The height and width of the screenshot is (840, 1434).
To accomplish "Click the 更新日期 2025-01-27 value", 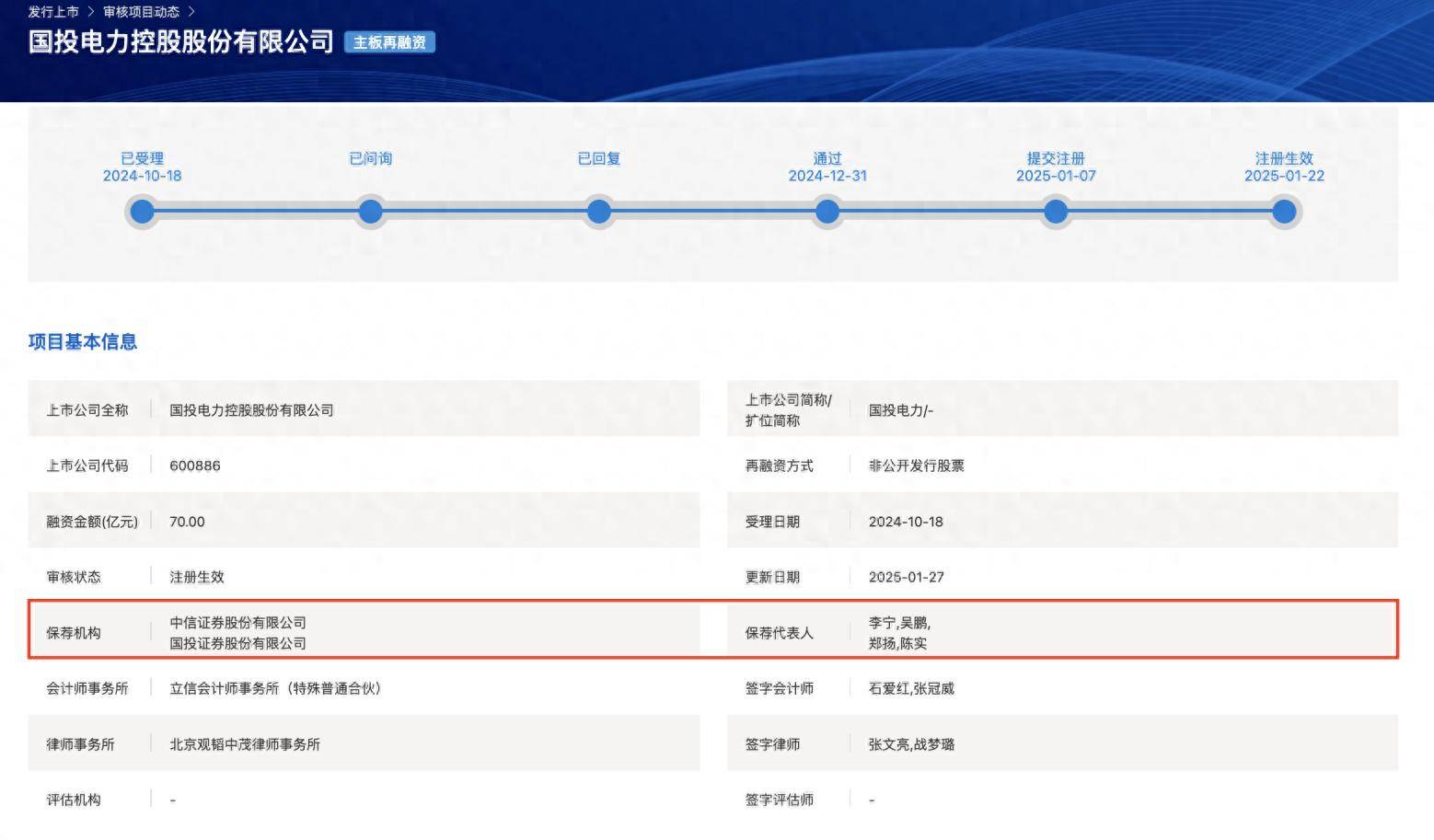I will (907, 577).
